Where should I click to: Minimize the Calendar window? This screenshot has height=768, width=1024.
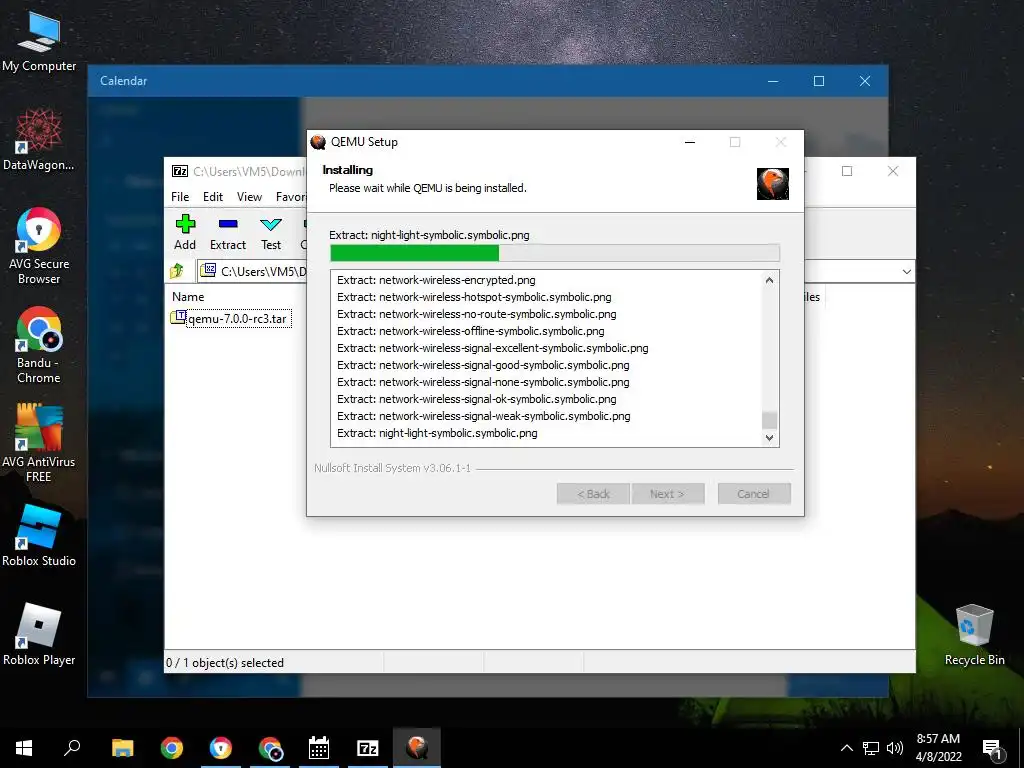click(x=773, y=81)
